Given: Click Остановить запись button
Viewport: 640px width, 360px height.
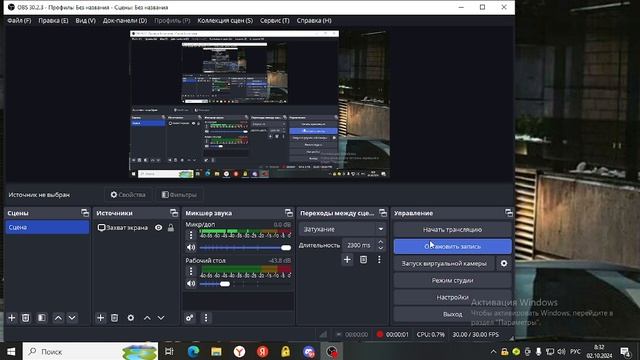Looking at the screenshot, I should point(452,247).
